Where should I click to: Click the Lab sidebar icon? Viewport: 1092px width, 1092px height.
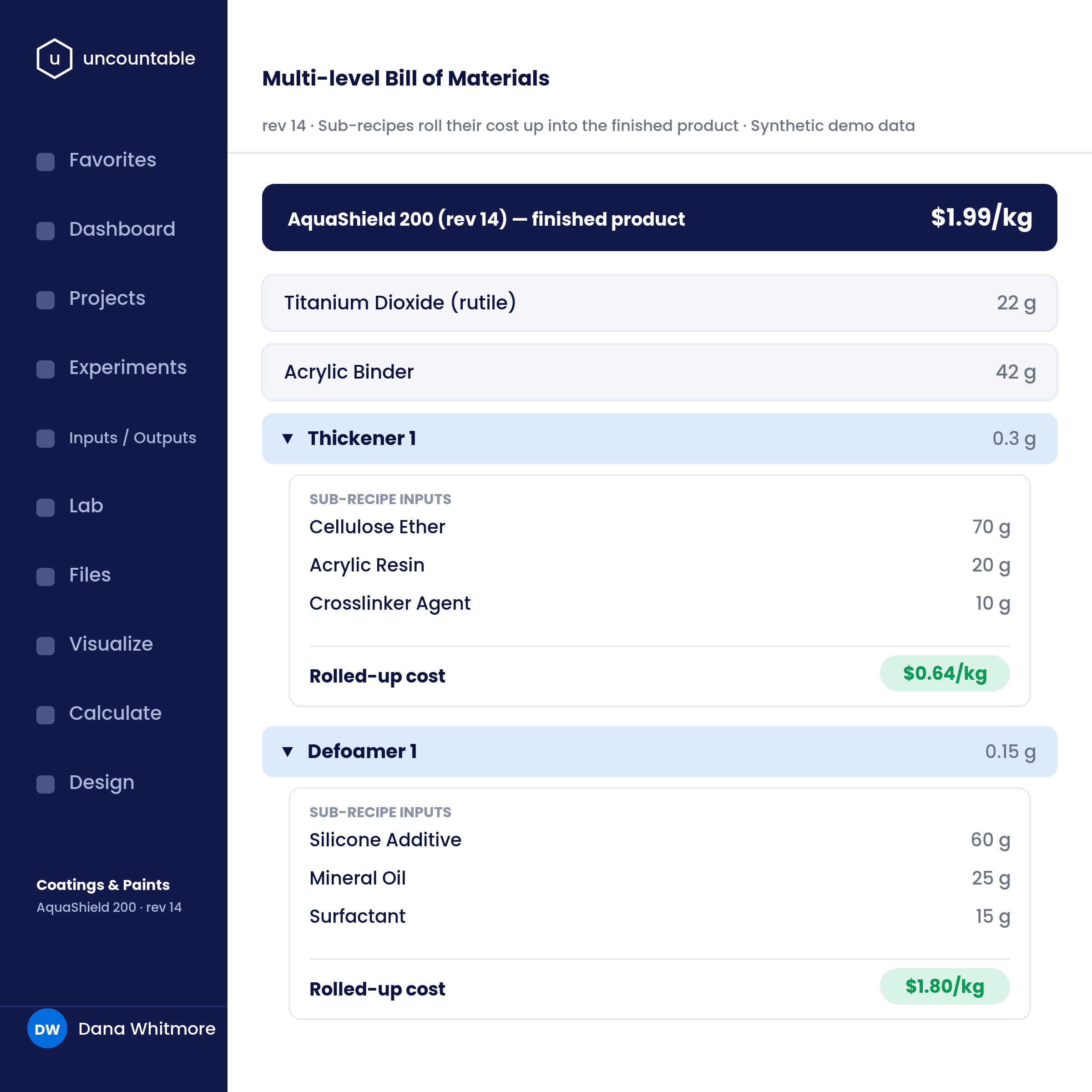[46, 507]
